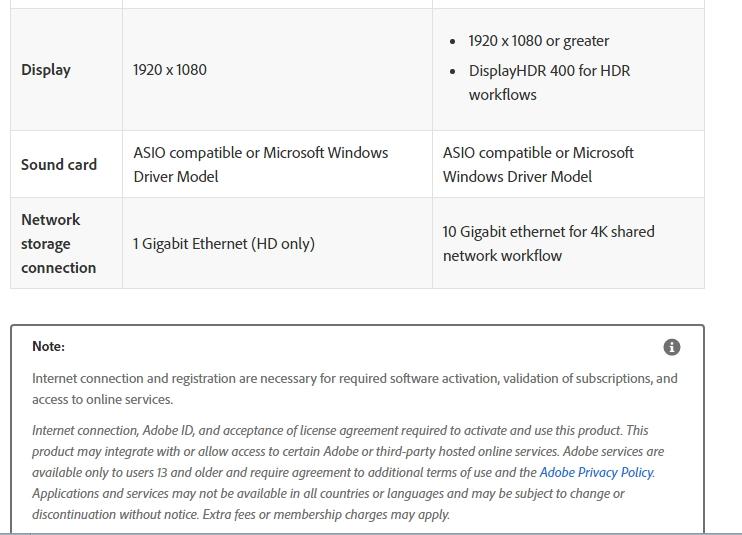The image size is (742, 535).
Task: Click 'DisplayHDR 400 for HDR workflows' text
Action: [549, 83]
